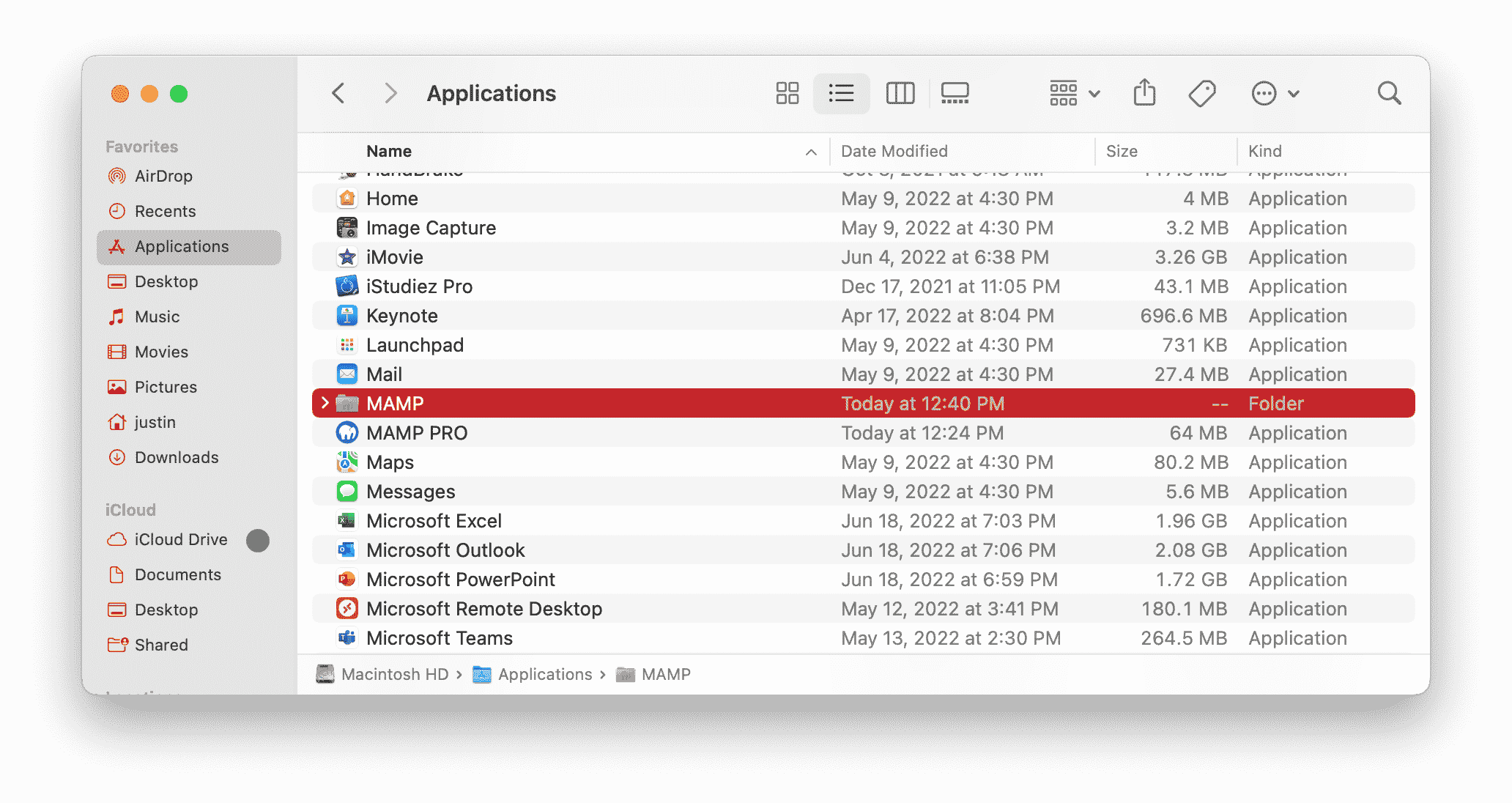Viewport: 1512px width, 803px height.
Task: Open Downloads in the sidebar
Action: [177, 457]
